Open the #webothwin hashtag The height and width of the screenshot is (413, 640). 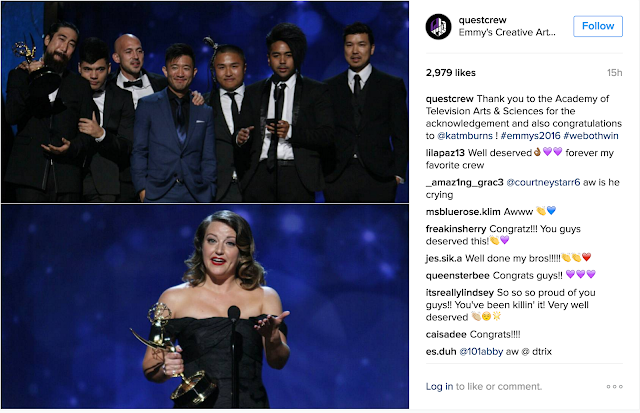591,135
